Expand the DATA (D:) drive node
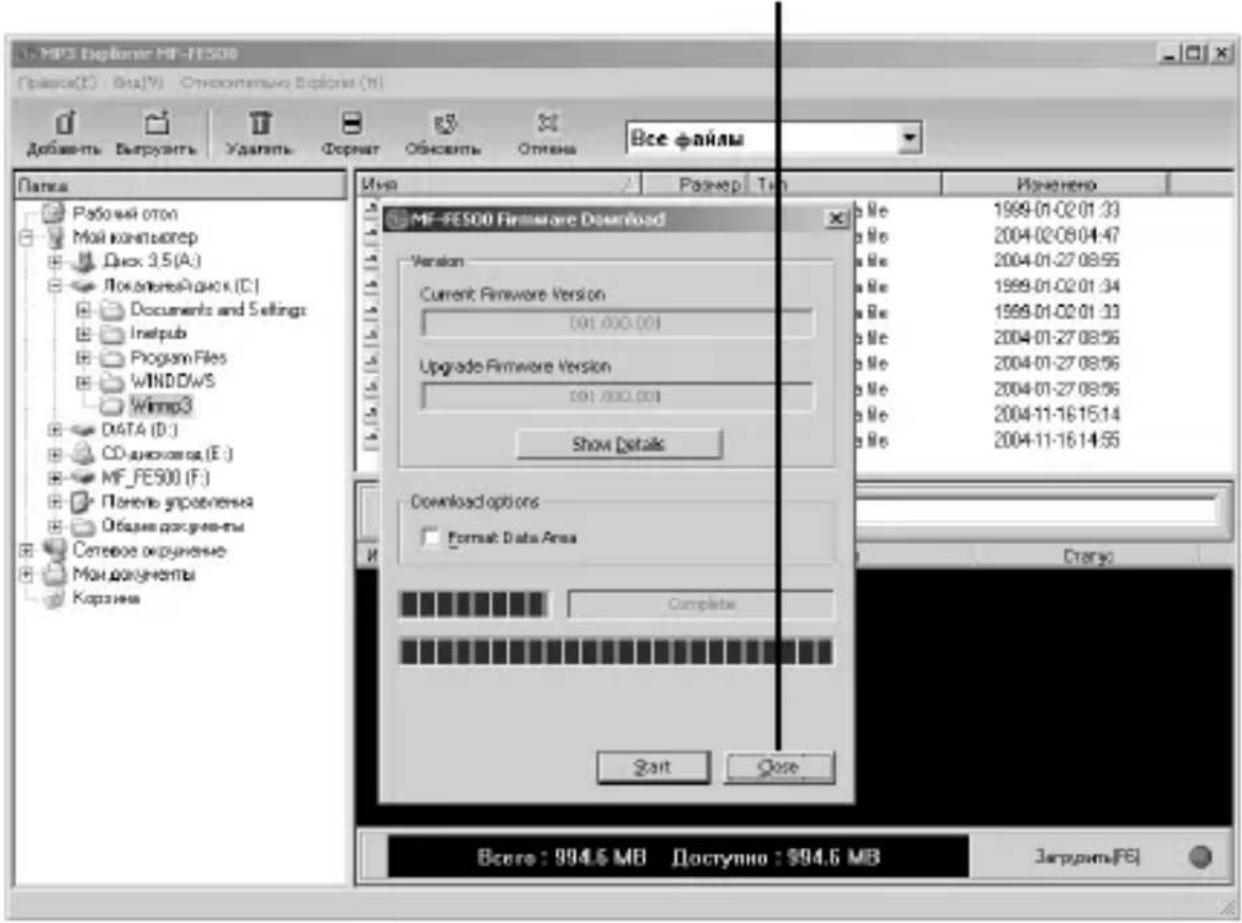Screen dimensions: 1242x923 tap(55, 430)
